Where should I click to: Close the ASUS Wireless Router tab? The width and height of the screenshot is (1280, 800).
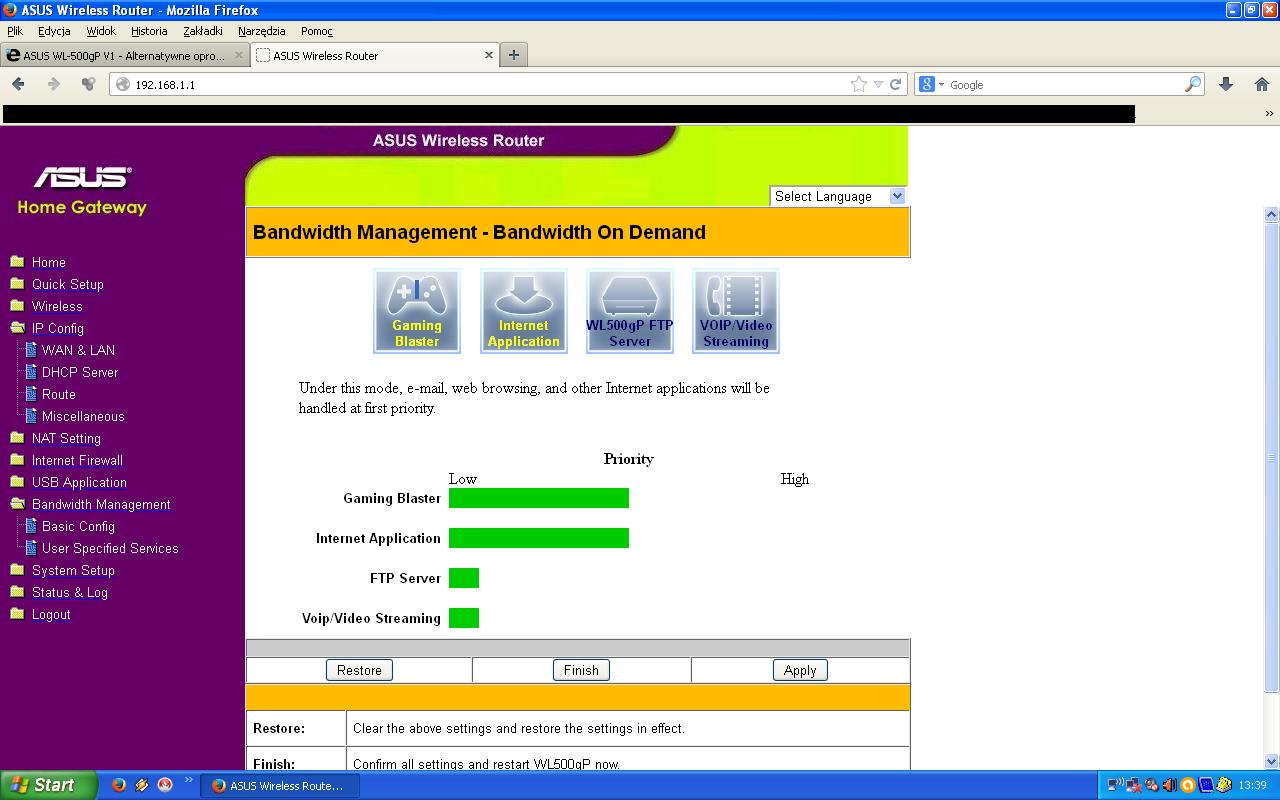(x=489, y=55)
